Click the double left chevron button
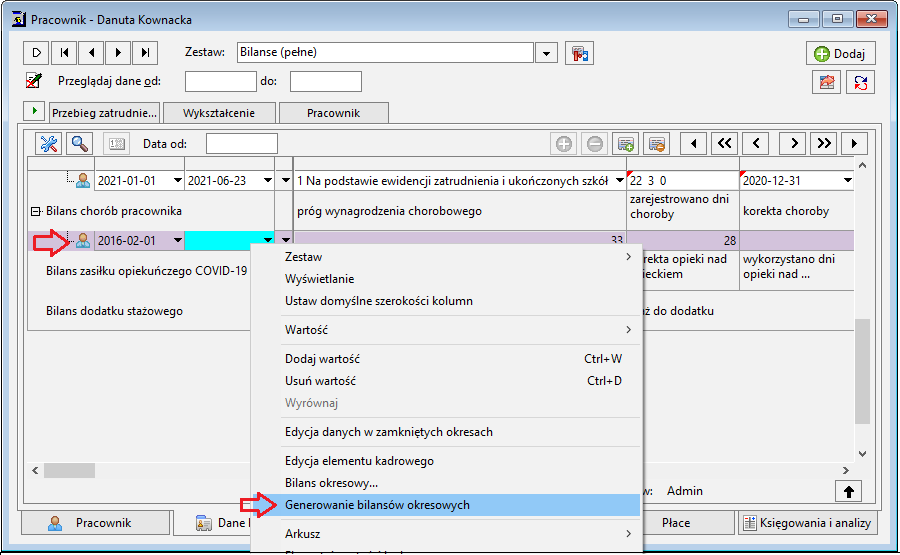The height and width of the screenshot is (555, 900). pyautogui.click(x=724, y=143)
